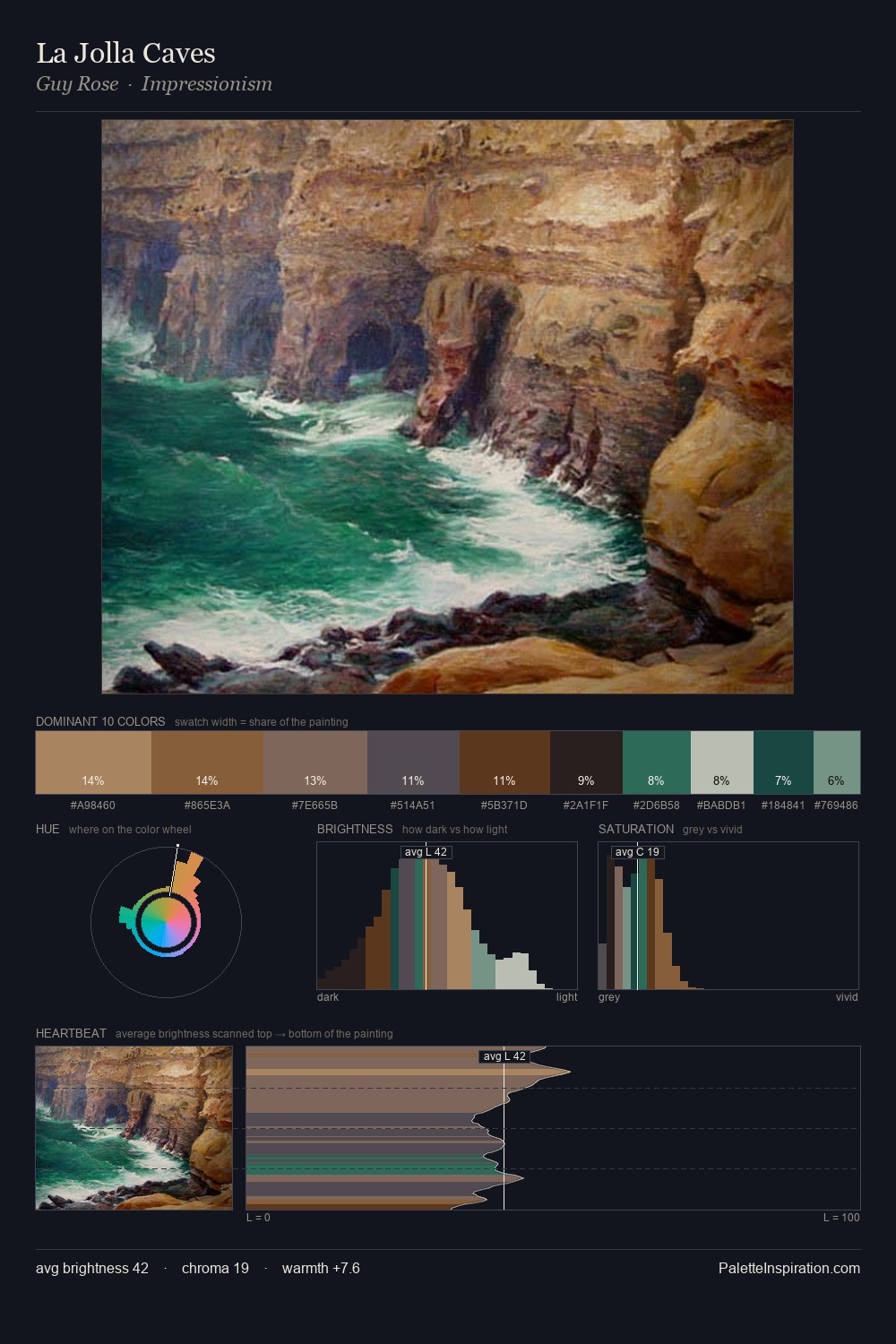This screenshot has height=1344, width=896.
Task: Click the 'light' axis label under Brightness
Action: [x=566, y=997]
